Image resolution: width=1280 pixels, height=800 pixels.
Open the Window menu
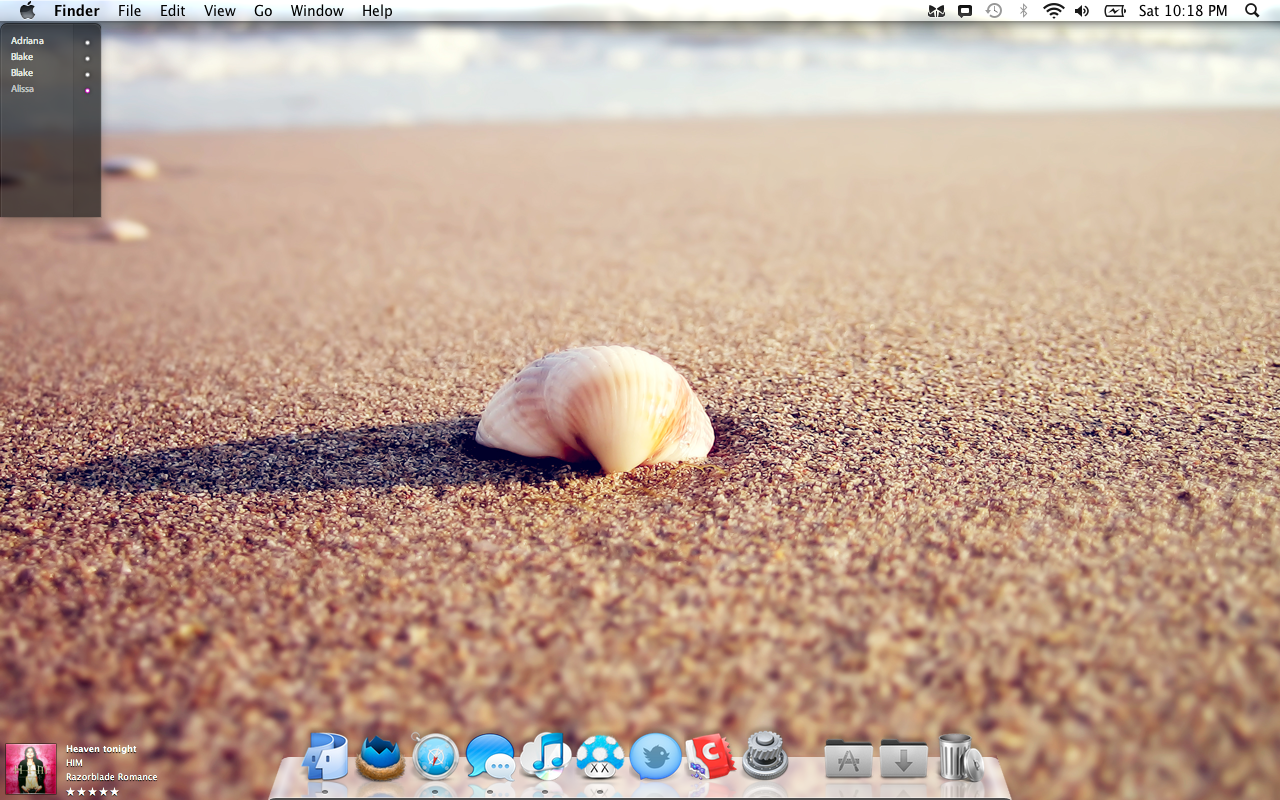click(x=317, y=11)
